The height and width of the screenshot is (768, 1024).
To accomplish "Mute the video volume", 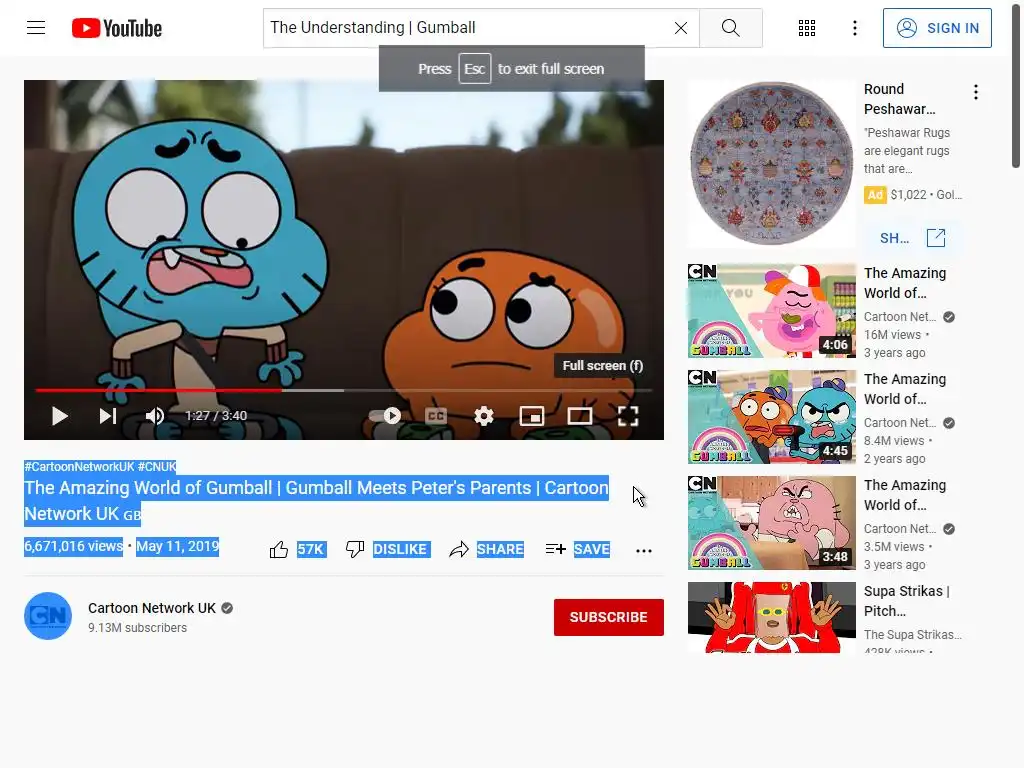I will (154, 416).
